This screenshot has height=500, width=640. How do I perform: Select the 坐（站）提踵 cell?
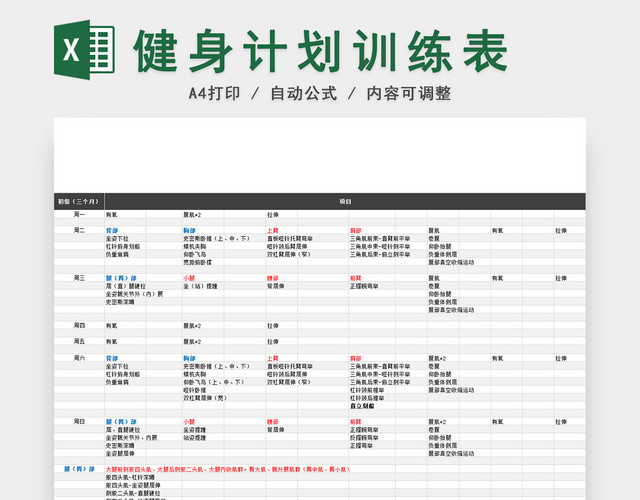[200, 287]
